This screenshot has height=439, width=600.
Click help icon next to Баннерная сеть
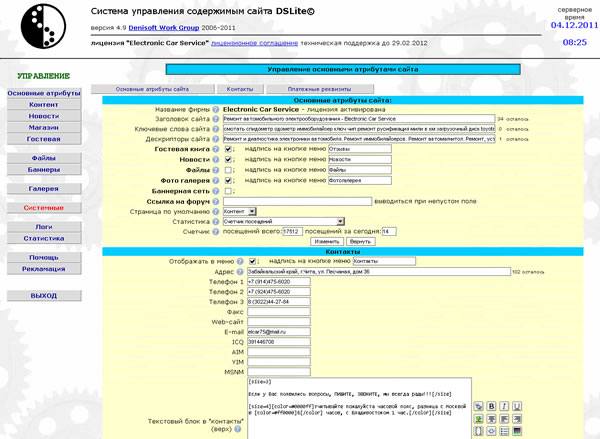pos(216,191)
